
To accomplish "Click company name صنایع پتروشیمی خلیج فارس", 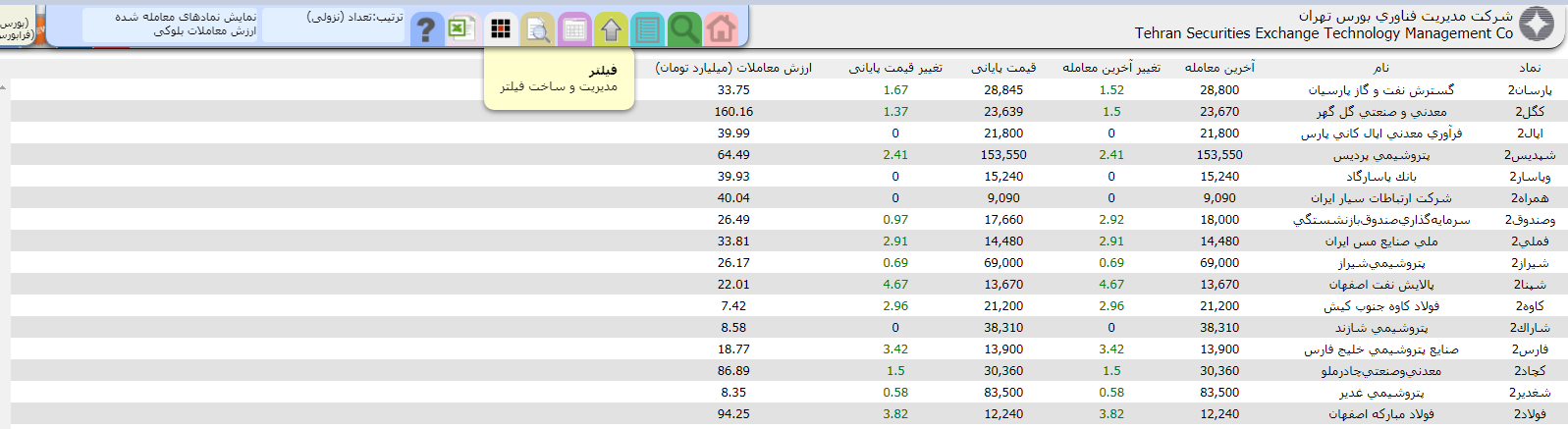I will pyautogui.click(x=1381, y=349).
